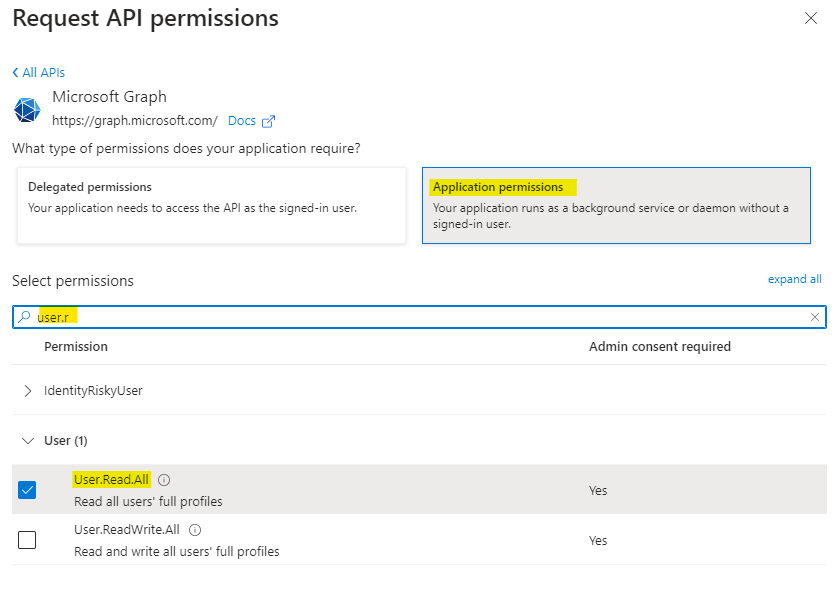The height and width of the screenshot is (600, 836).
Task: Check the User.ReadWrite.All permission checkbox
Action: [x=27, y=540]
